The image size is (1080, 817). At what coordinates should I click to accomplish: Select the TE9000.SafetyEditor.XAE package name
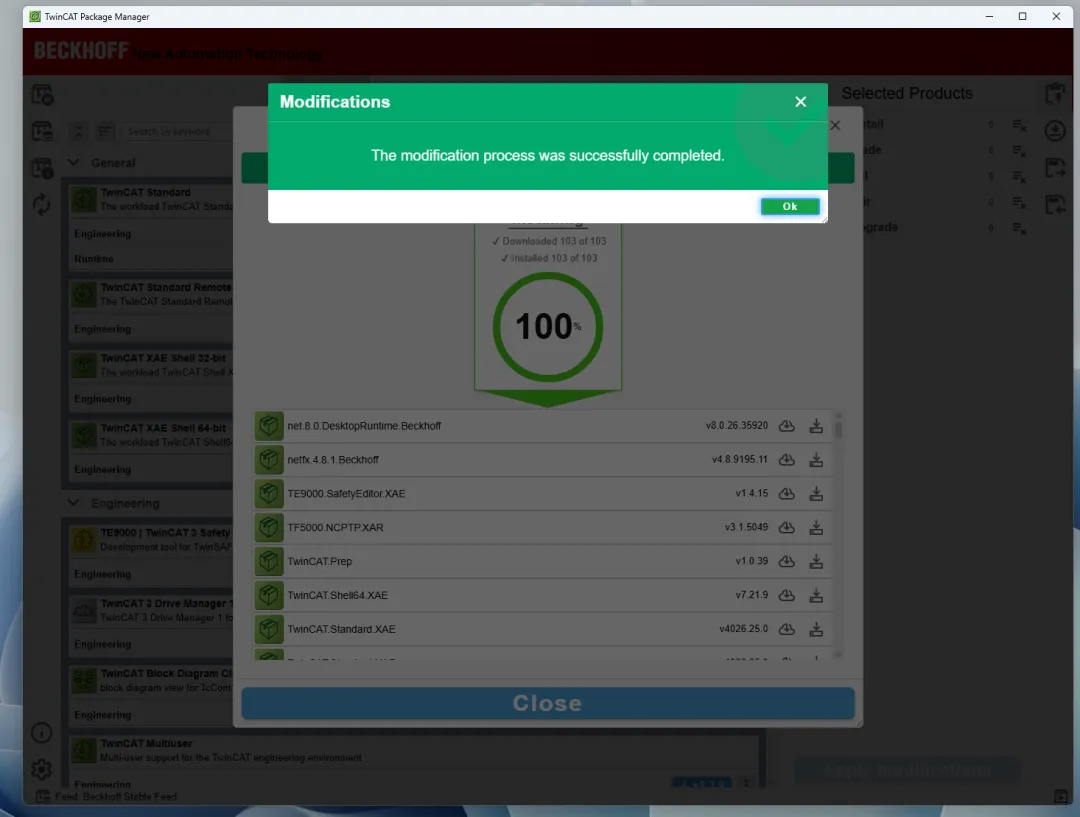(x=346, y=493)
